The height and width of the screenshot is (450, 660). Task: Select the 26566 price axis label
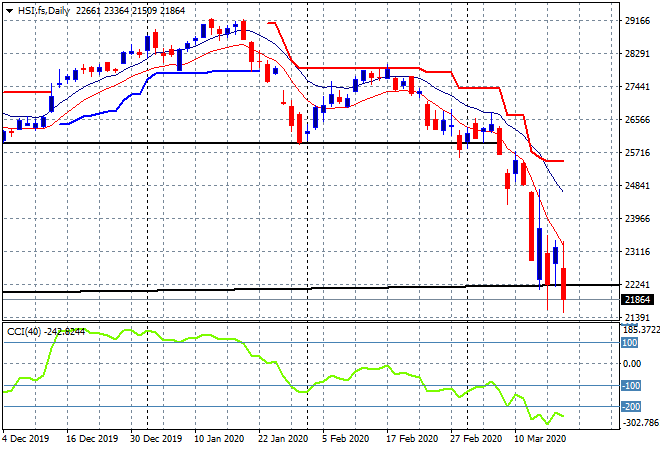[x=637, y=120]
